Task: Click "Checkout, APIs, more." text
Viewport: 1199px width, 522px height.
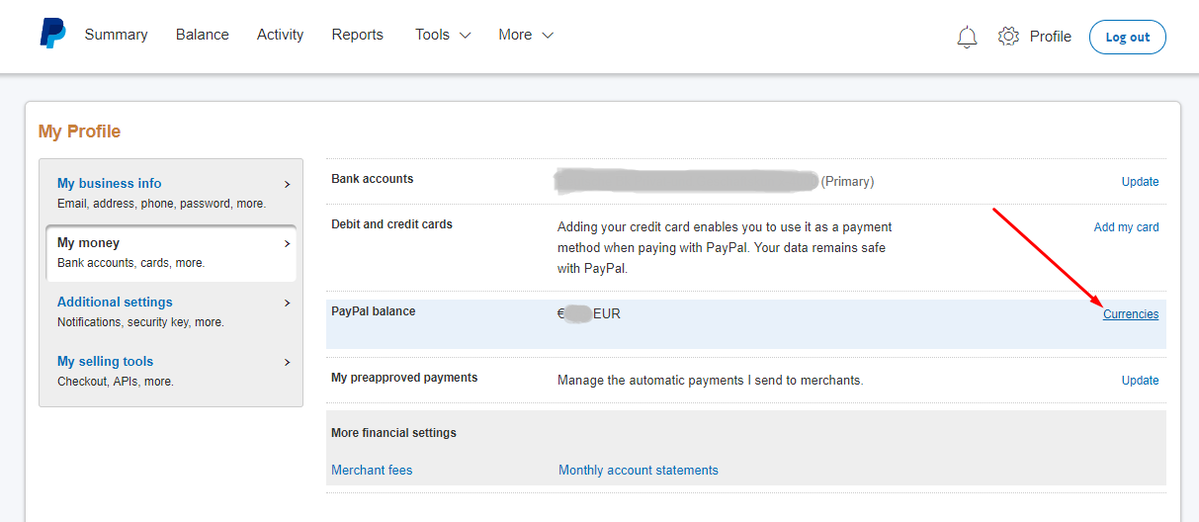Action: (x=115, y=381)
